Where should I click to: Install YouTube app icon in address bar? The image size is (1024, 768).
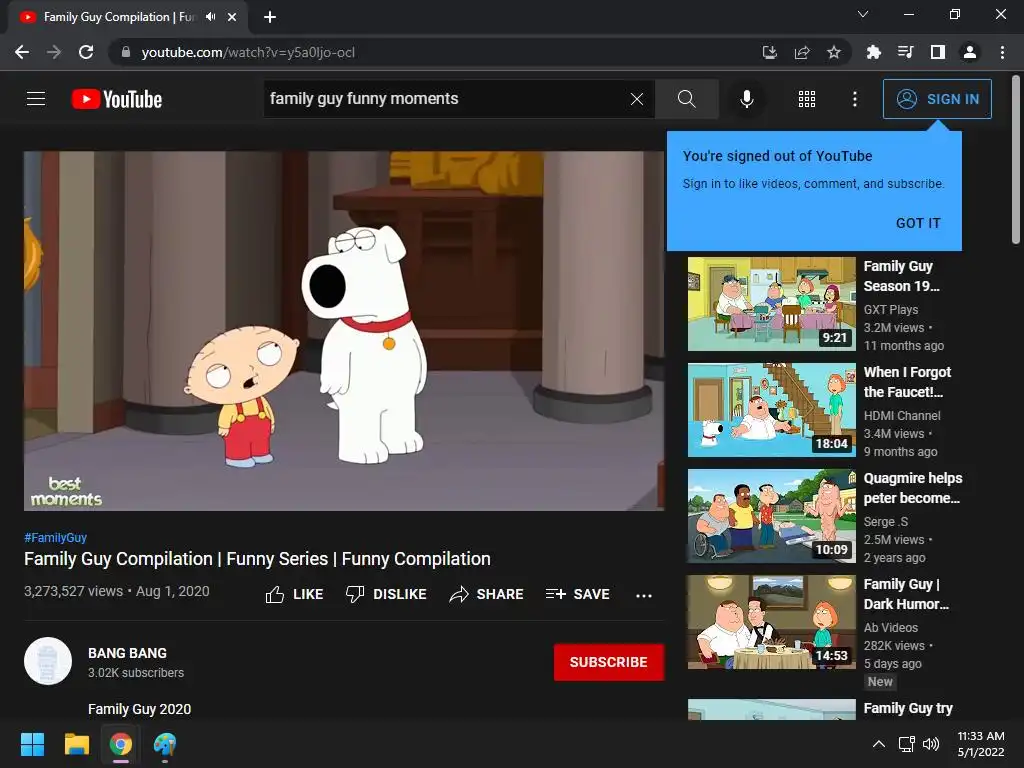pyautogui.click(x=770, y=52)
